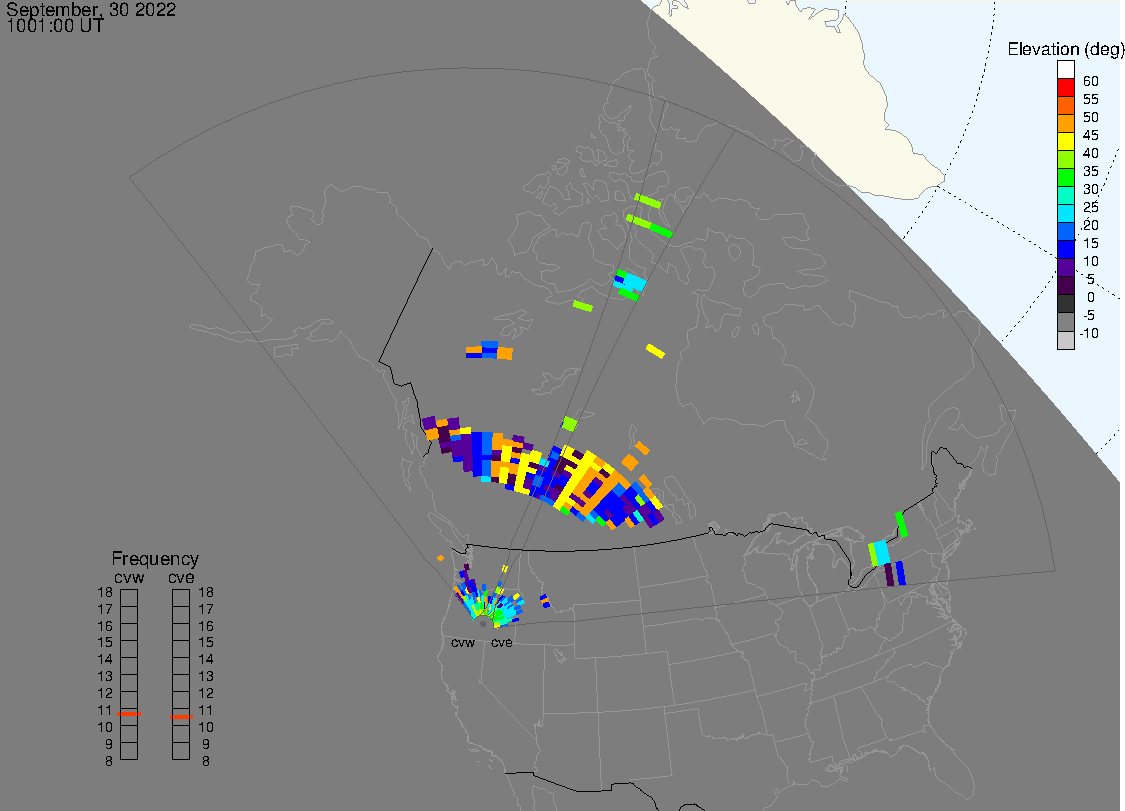
Task: Click the 60 label on elevation legend
Action: click(x=1091, y=81)
